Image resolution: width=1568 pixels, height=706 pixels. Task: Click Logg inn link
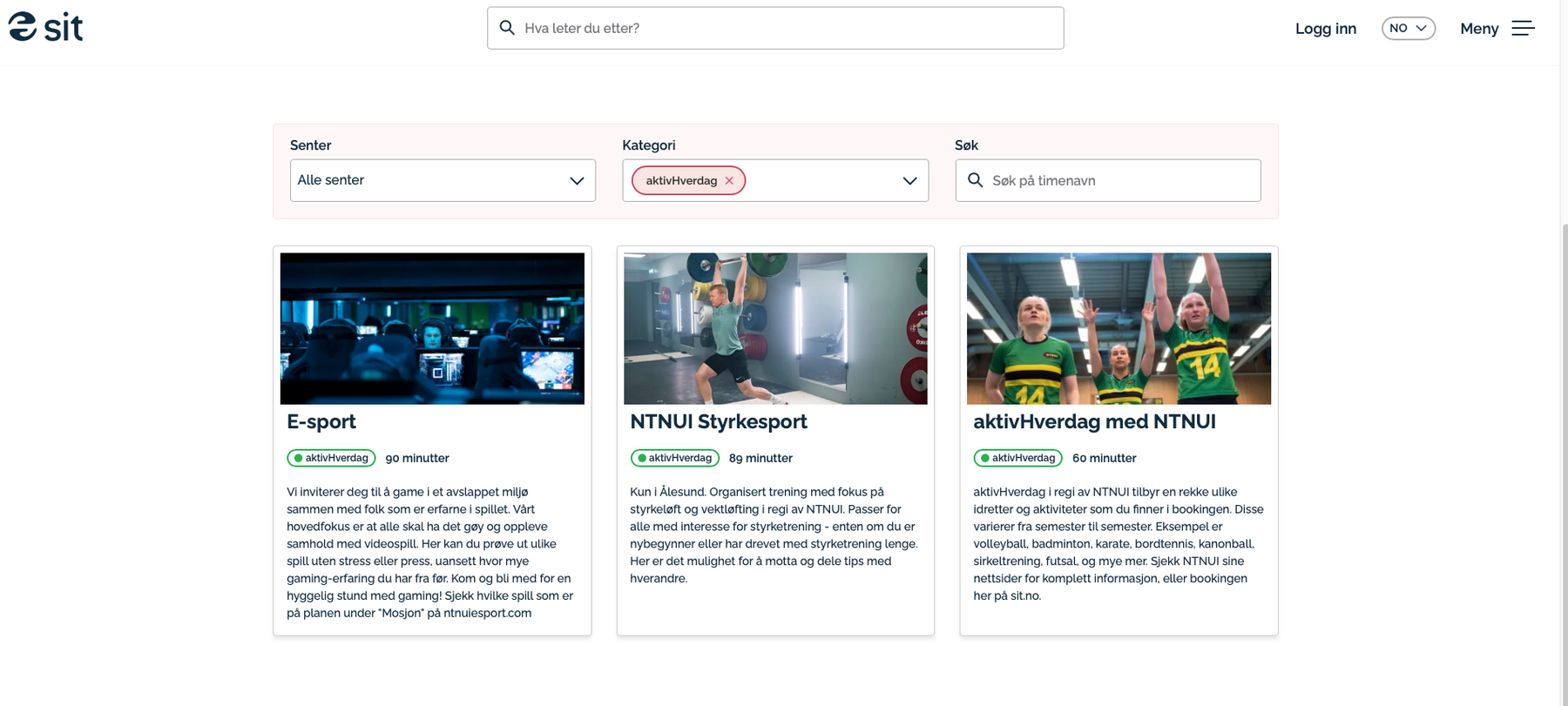1325,29
